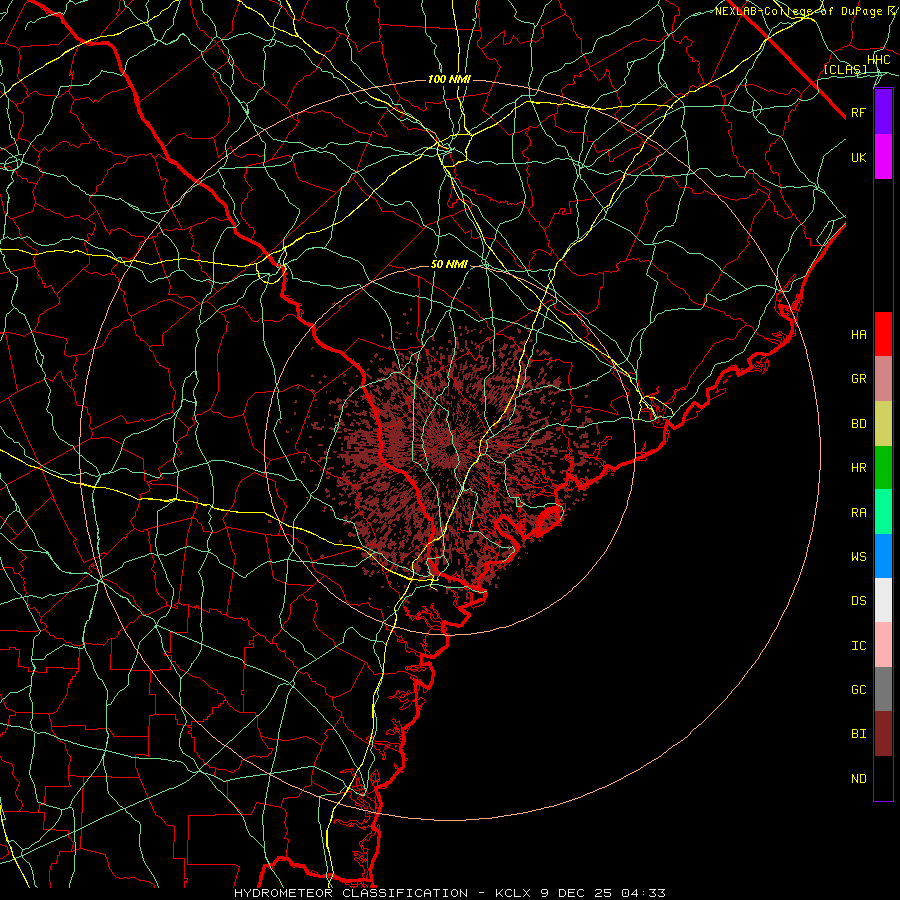The height and width of the screenshot is (900, 900).
Task: Click the UK legend label
Action: coord(859,157)
